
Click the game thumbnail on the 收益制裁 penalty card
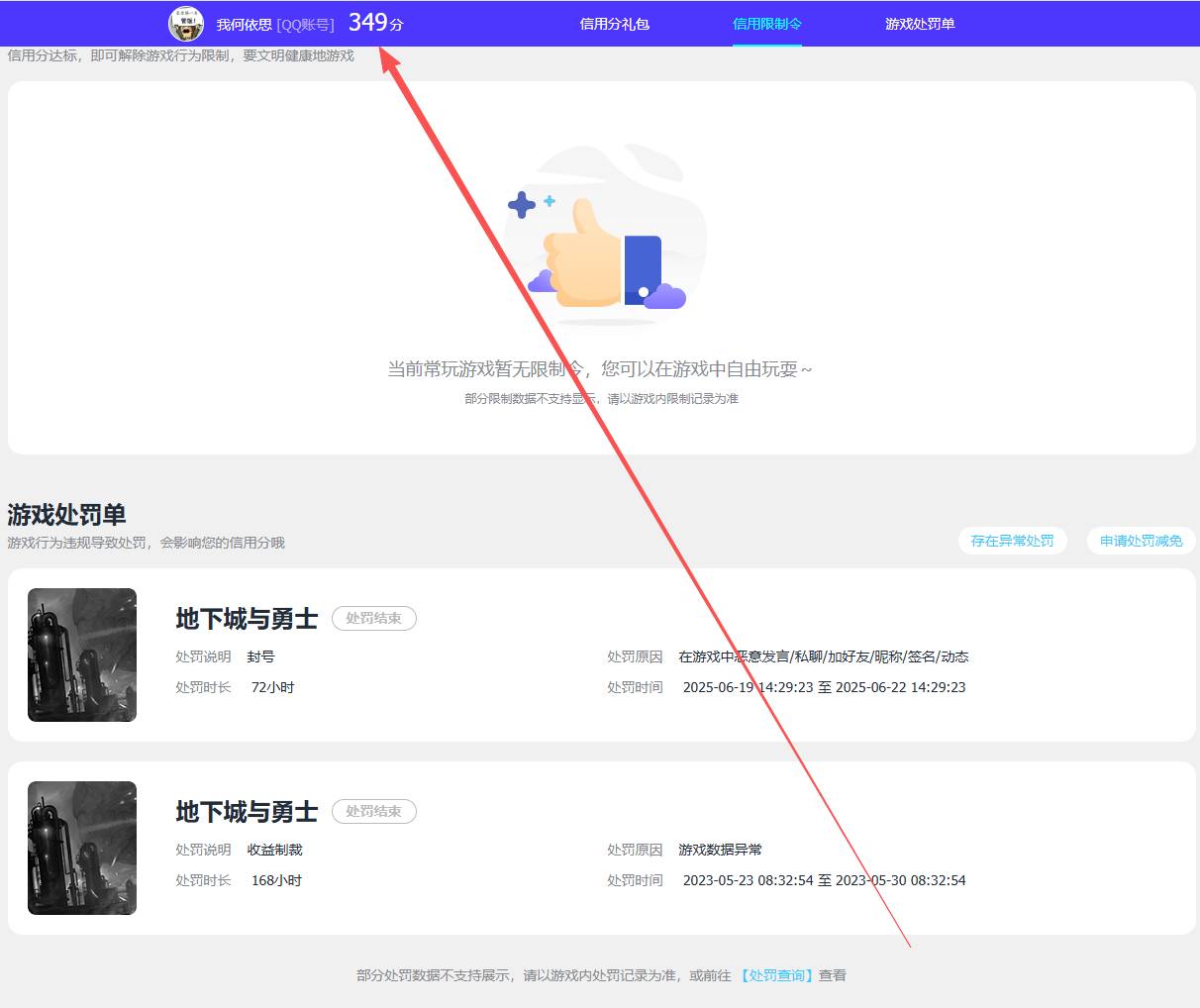82,848
